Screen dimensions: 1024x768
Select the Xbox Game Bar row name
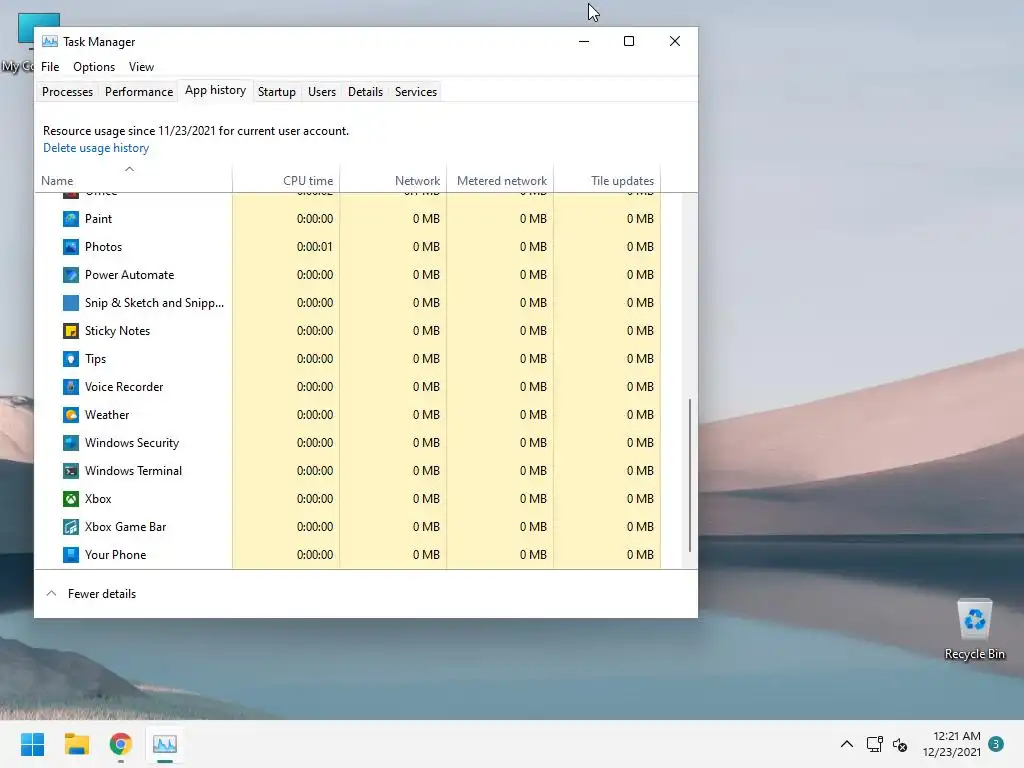(125, 527)
